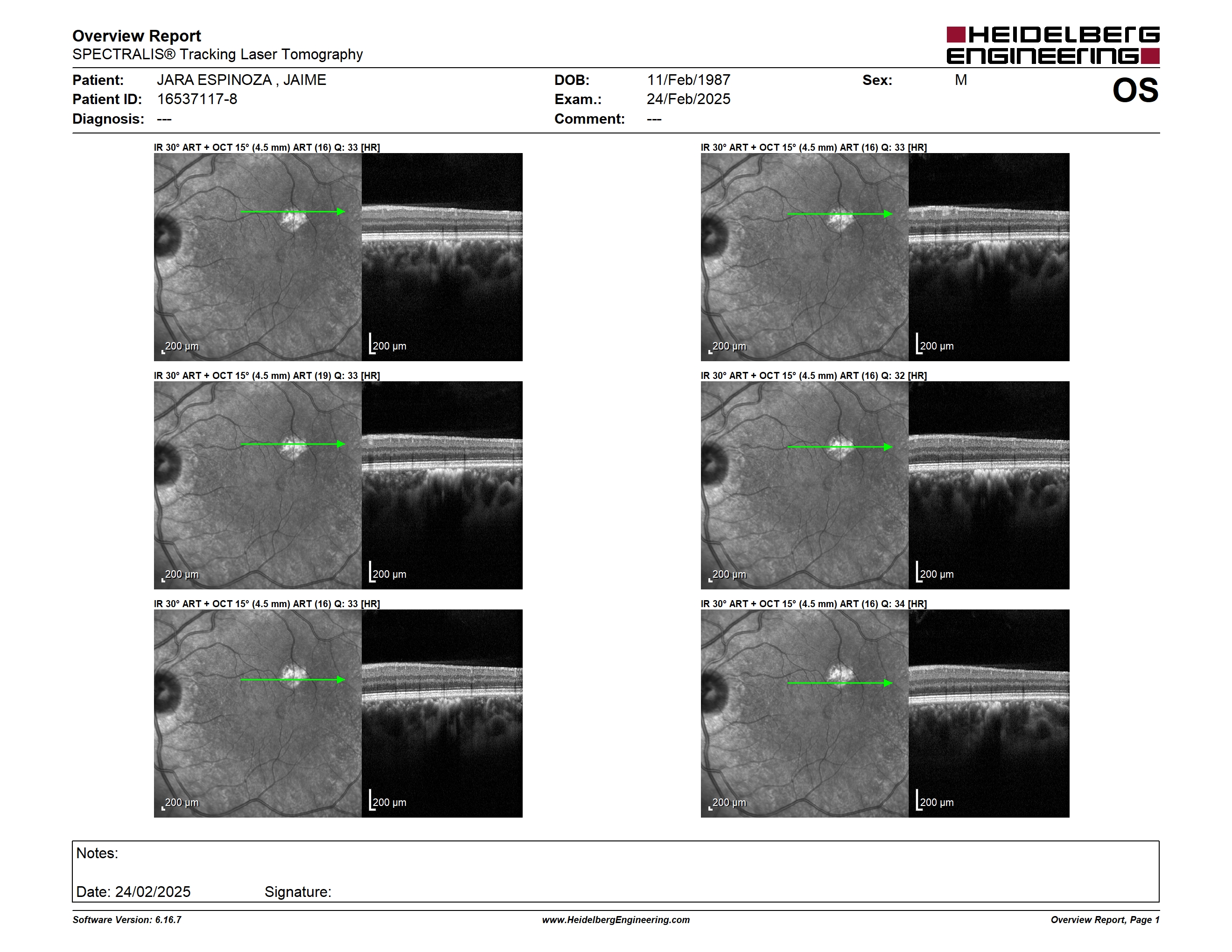1232x952 pixels.
Task: Open the OCT B-scan under 'Q: 34' caption
Action: (x=989, y=714)
